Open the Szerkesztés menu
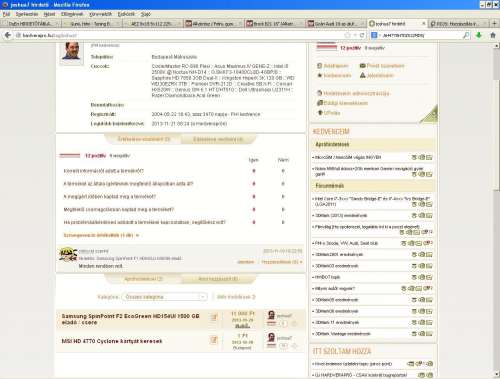 click(27, 14)
